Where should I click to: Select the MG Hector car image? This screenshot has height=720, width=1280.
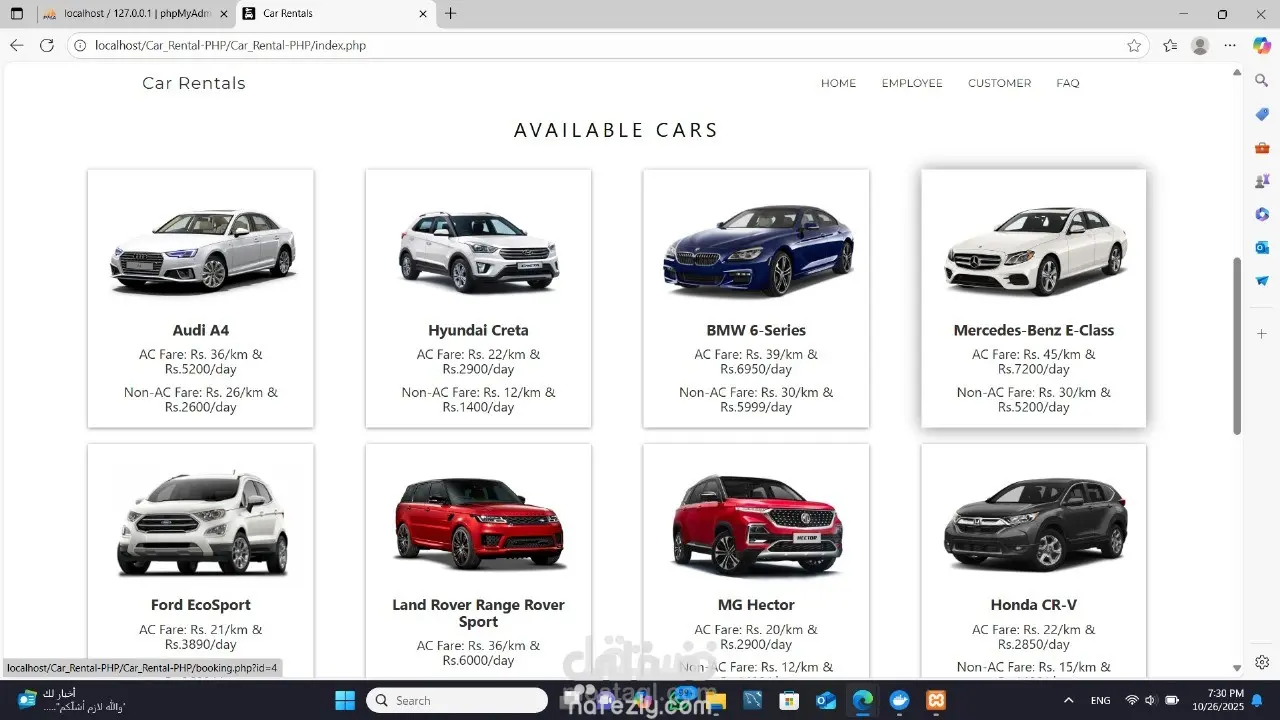757,526
